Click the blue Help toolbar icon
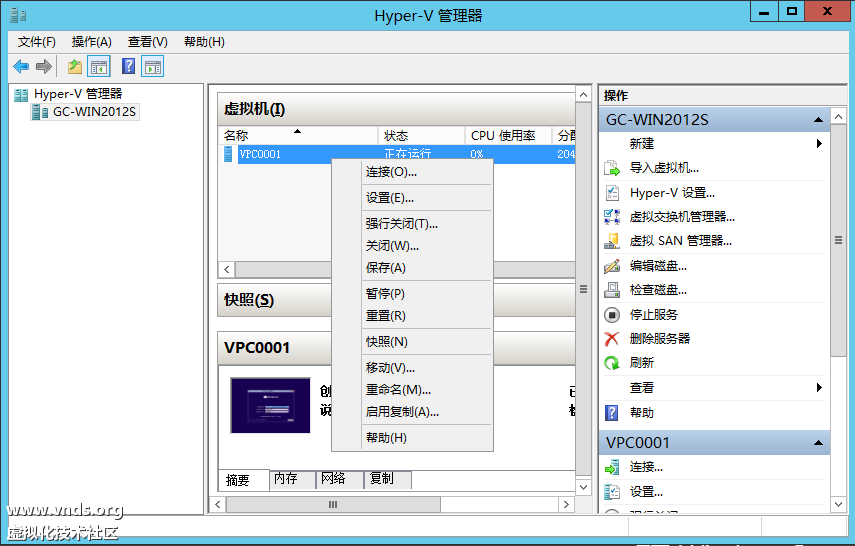 click(x=128, y=67)
